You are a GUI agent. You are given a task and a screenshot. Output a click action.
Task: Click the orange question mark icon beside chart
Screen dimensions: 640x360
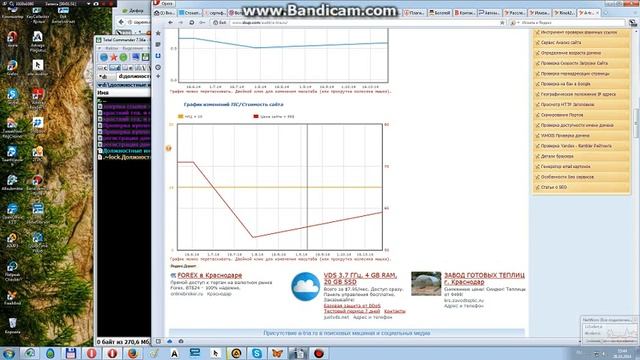click(169, 148)
